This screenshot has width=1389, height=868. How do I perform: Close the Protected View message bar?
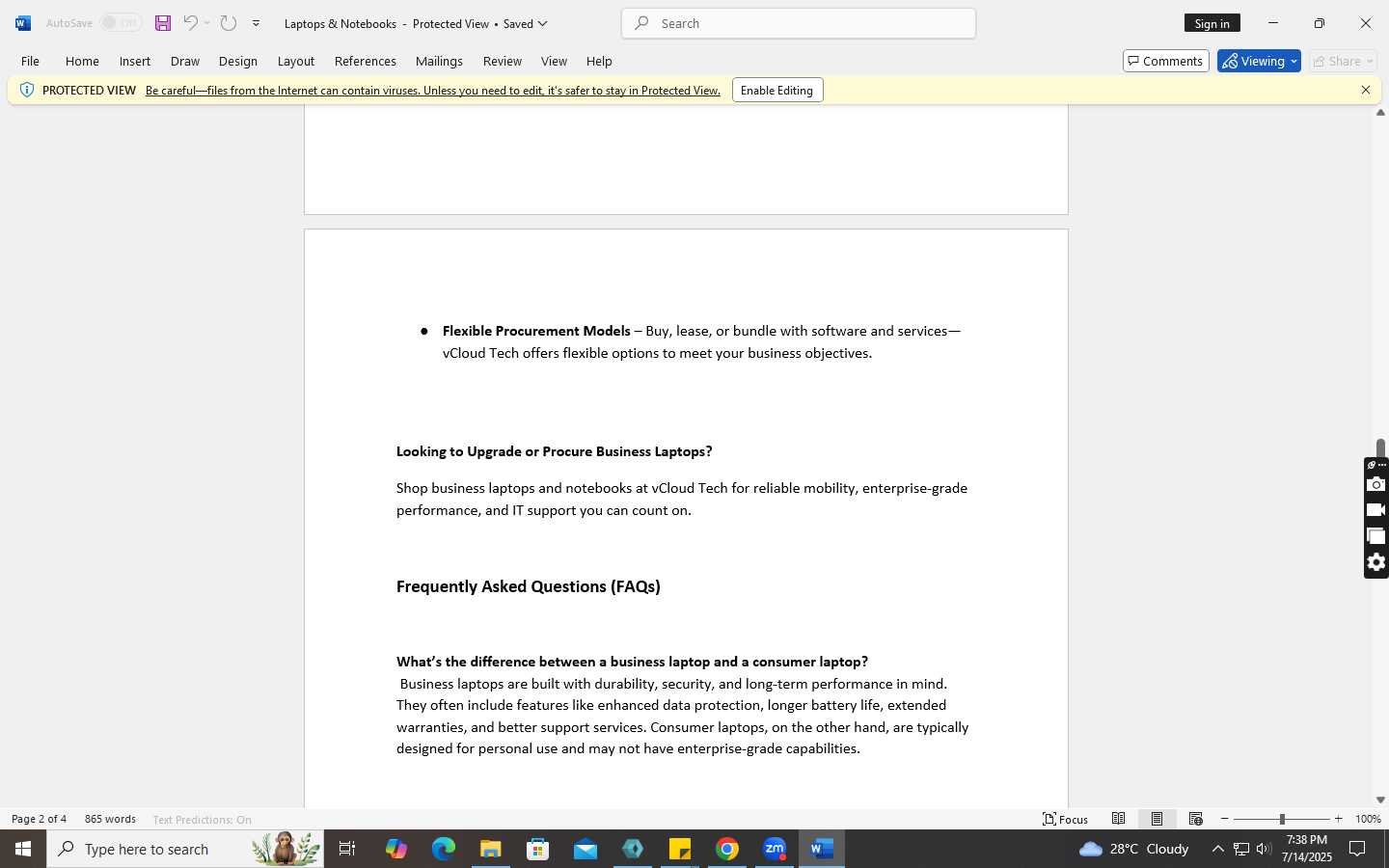point(1366,90)
